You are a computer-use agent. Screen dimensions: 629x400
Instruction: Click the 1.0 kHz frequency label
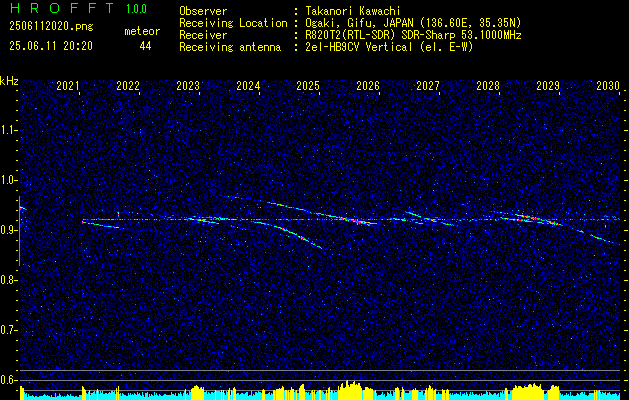click(7, 180)
